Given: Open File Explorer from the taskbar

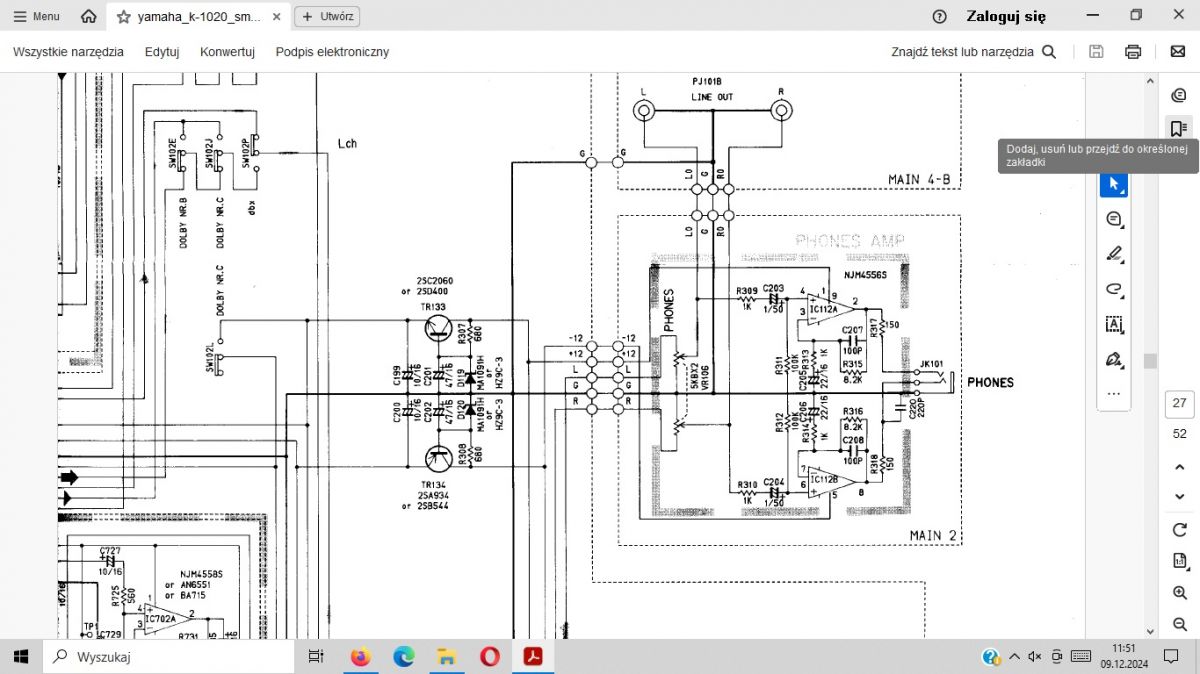Looking at the screenshot, I should coord(447,657).
